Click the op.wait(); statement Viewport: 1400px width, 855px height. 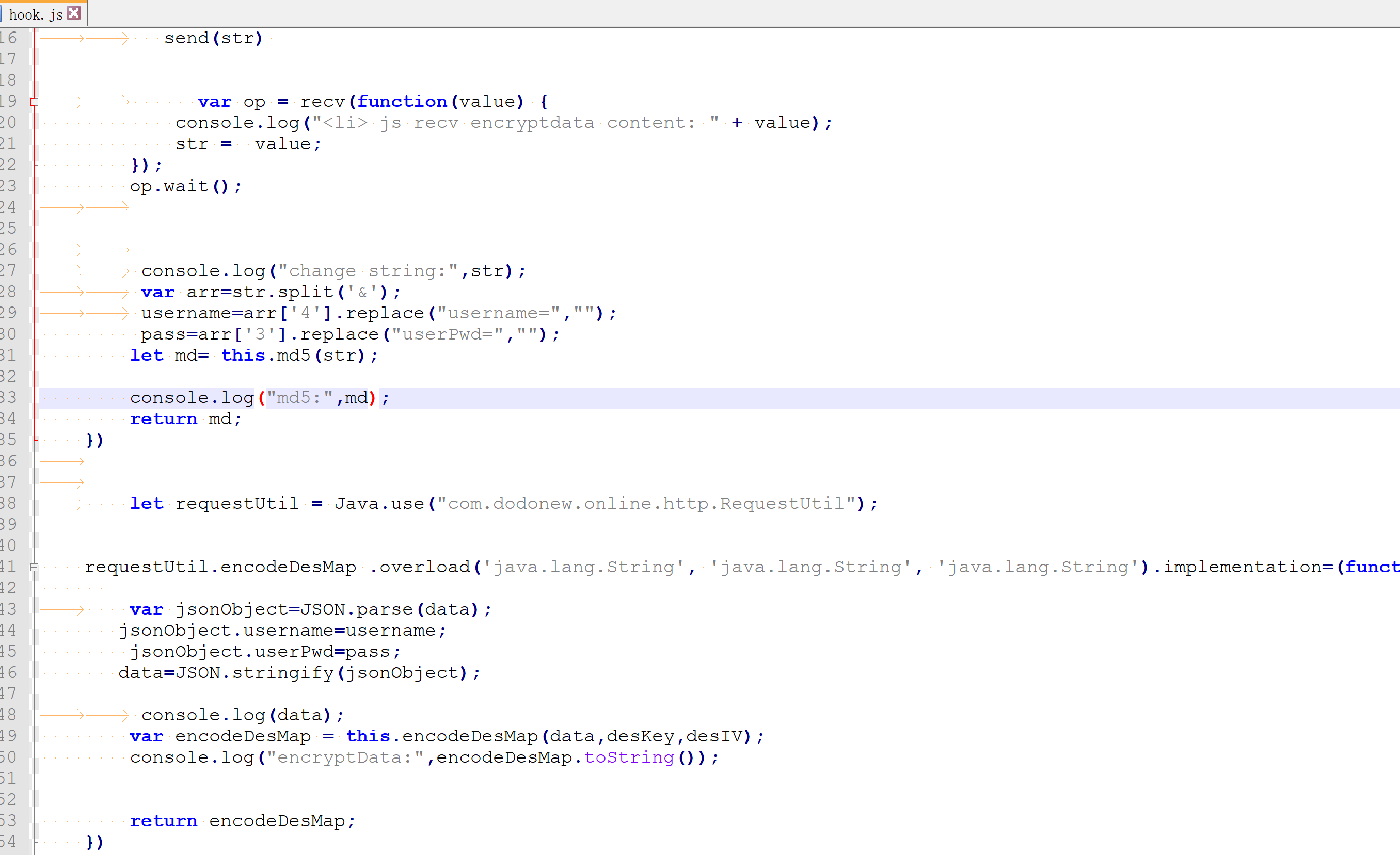pos(186,186)
